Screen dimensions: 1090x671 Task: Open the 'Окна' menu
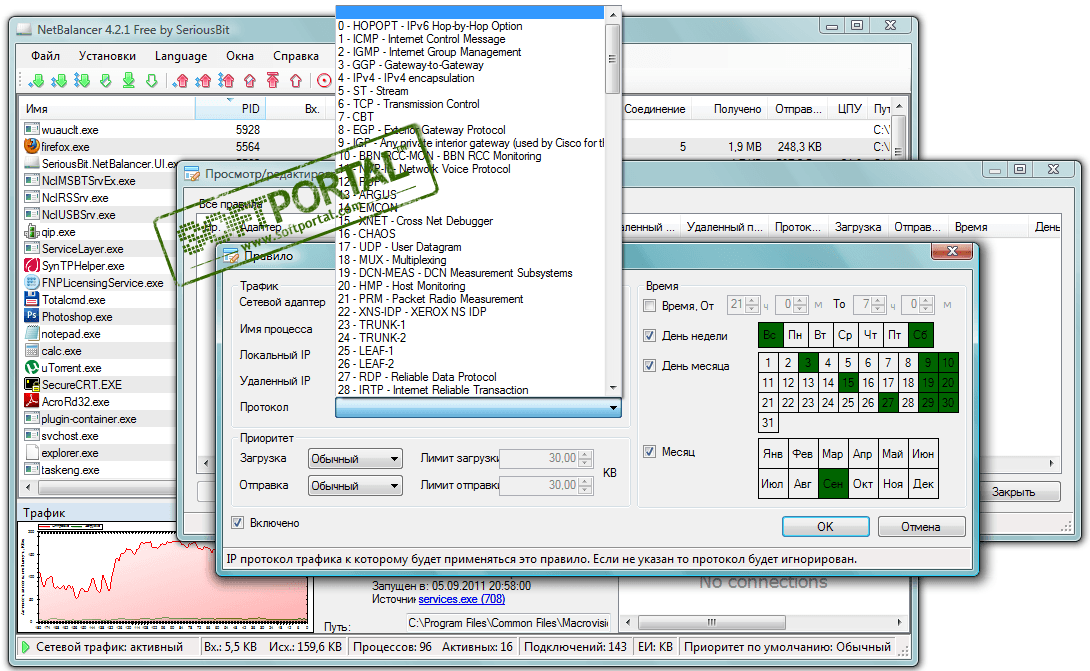coord(240,56)
